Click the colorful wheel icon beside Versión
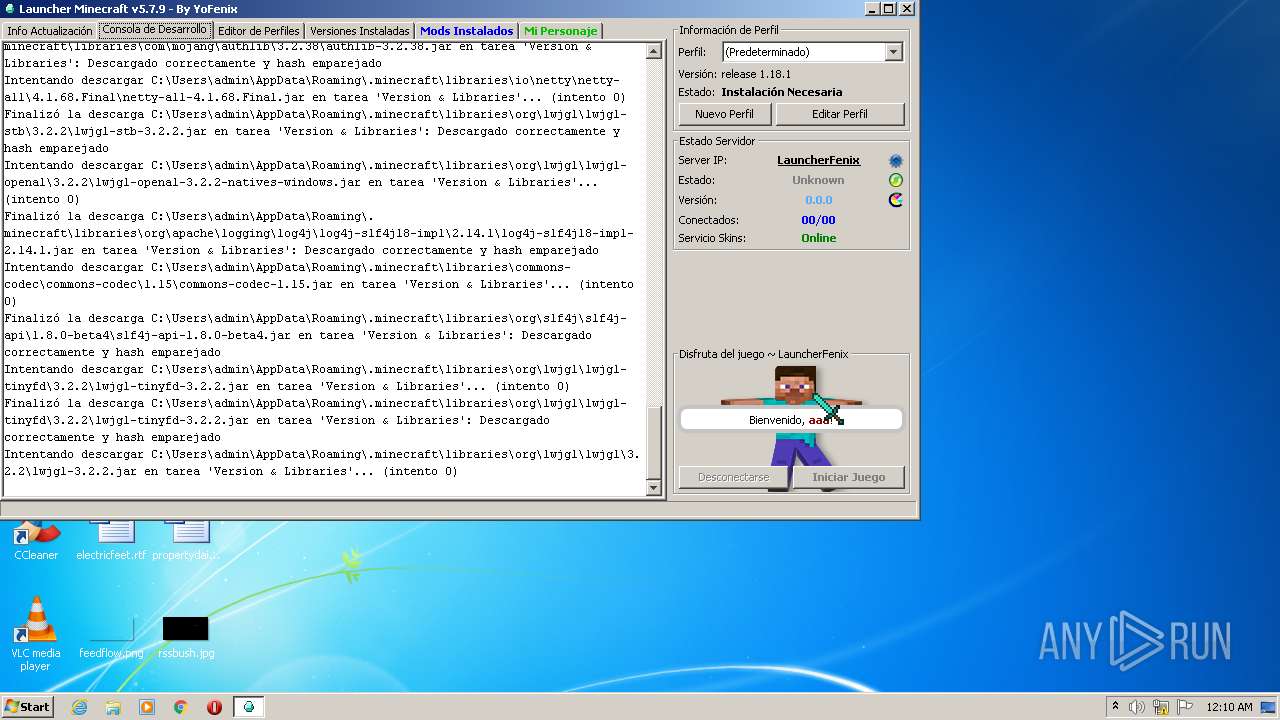 coord(895,200)
